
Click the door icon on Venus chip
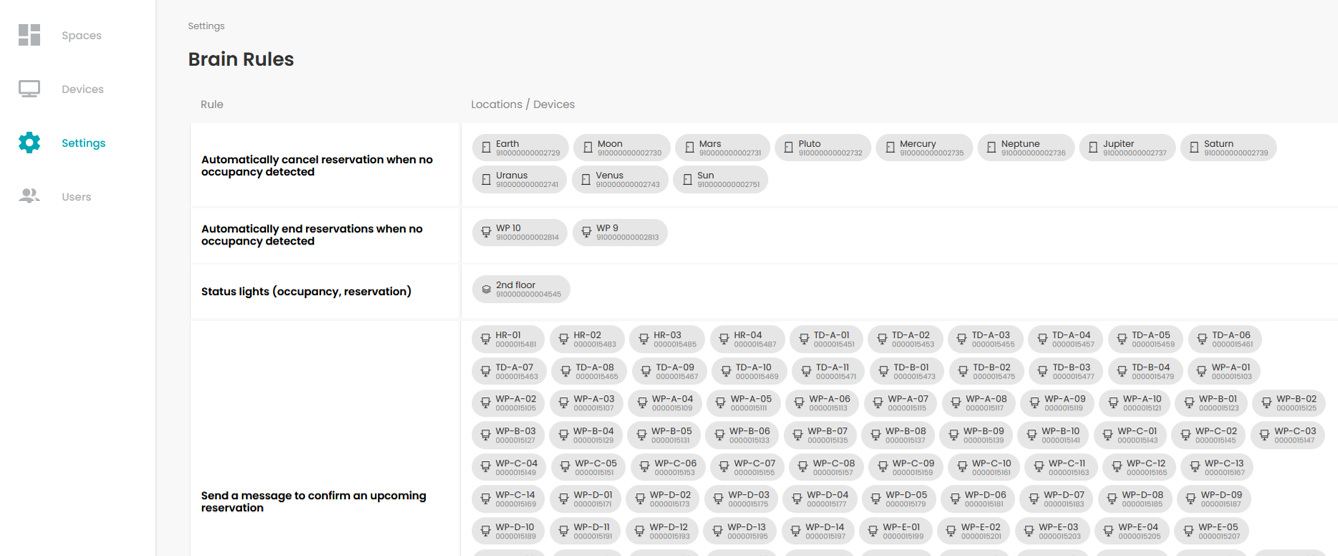coord(586,180)
